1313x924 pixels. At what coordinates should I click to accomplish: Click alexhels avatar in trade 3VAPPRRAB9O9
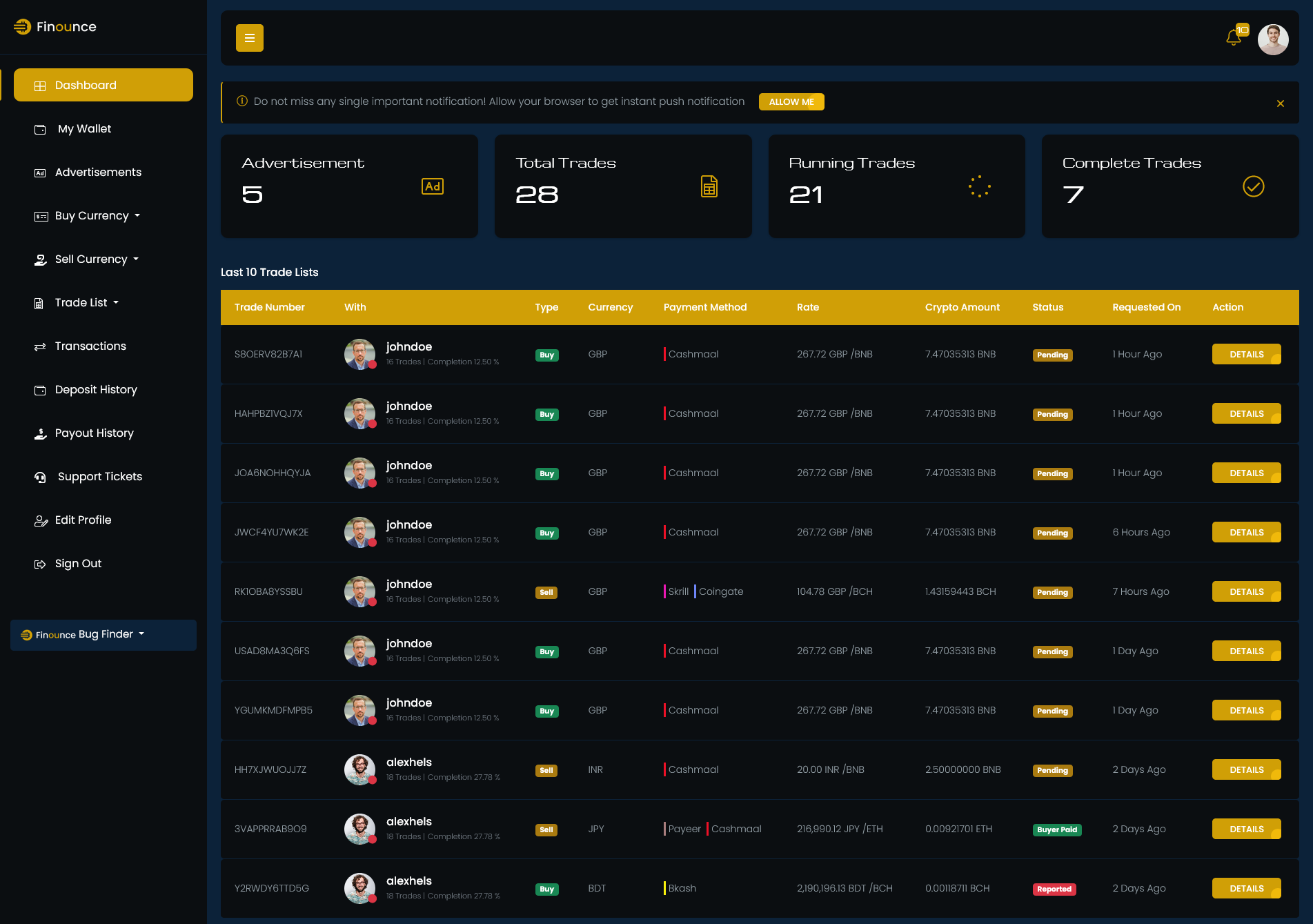(359, 829)
